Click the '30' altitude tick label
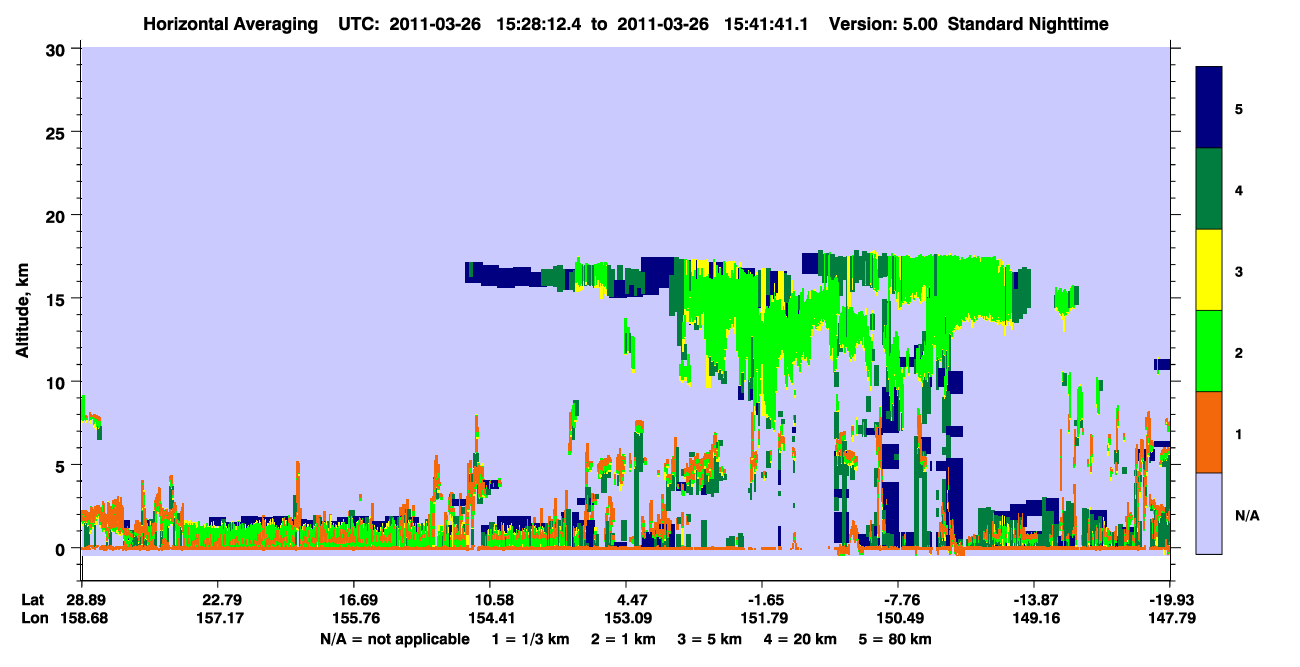The width and height of the screenshot is (1300, 667). (x=58, y=49)
